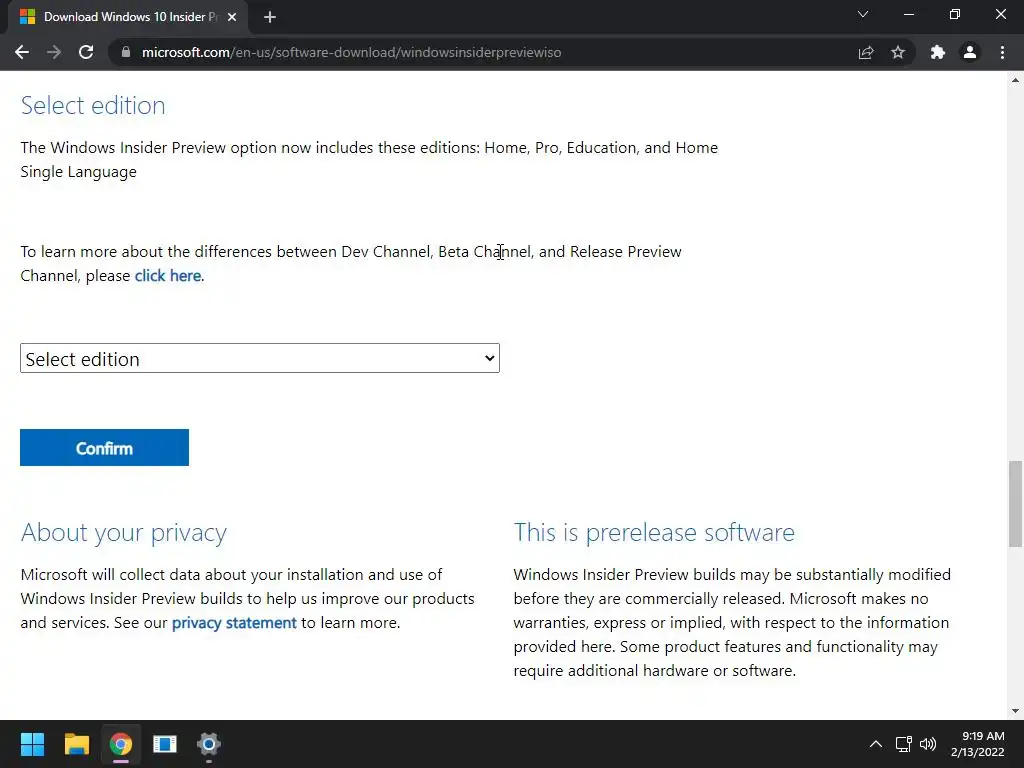Close the Download Windows 10 Insider tab
This screenshot has width=1024, height=768.
tap(232, 17)
